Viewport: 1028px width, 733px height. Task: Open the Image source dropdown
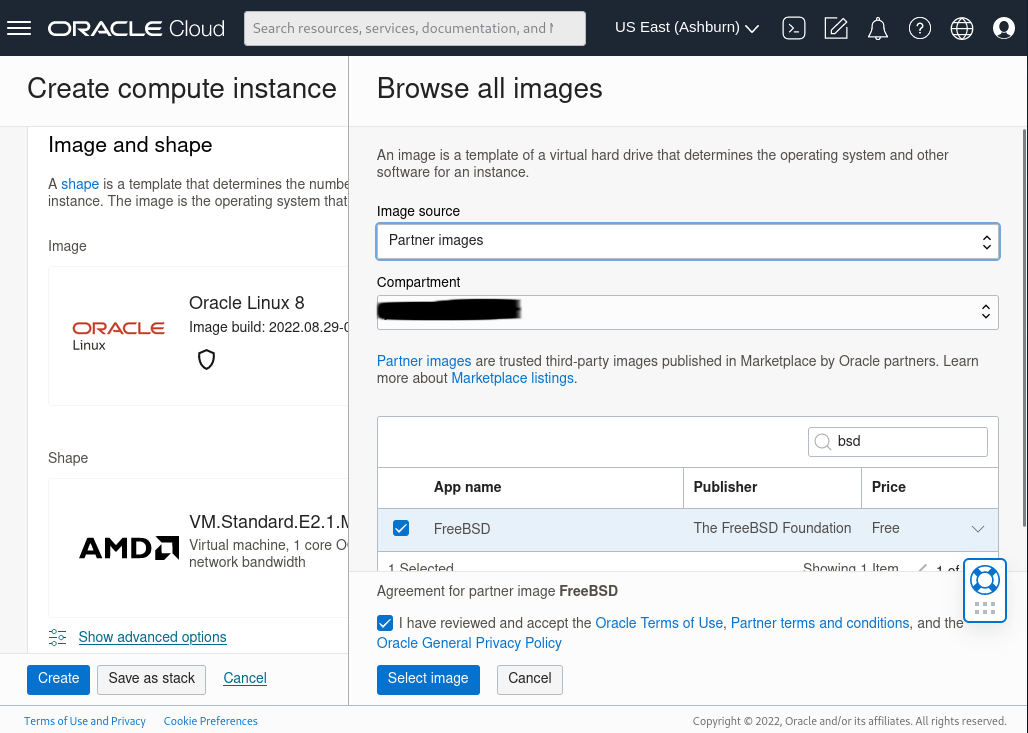click(688, 241)
